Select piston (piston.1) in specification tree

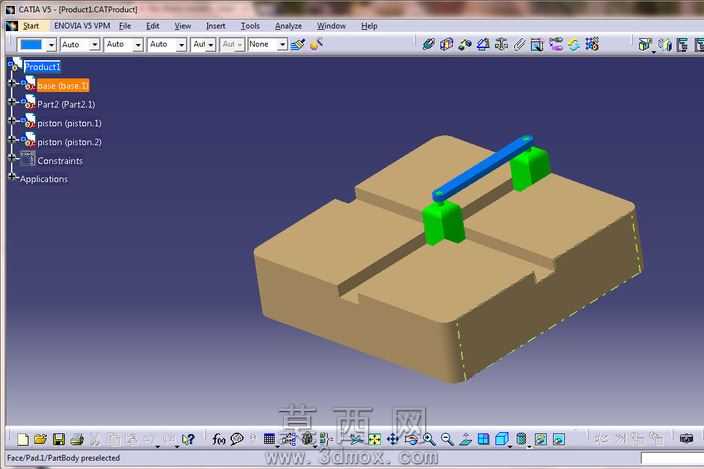pos(69,123)
